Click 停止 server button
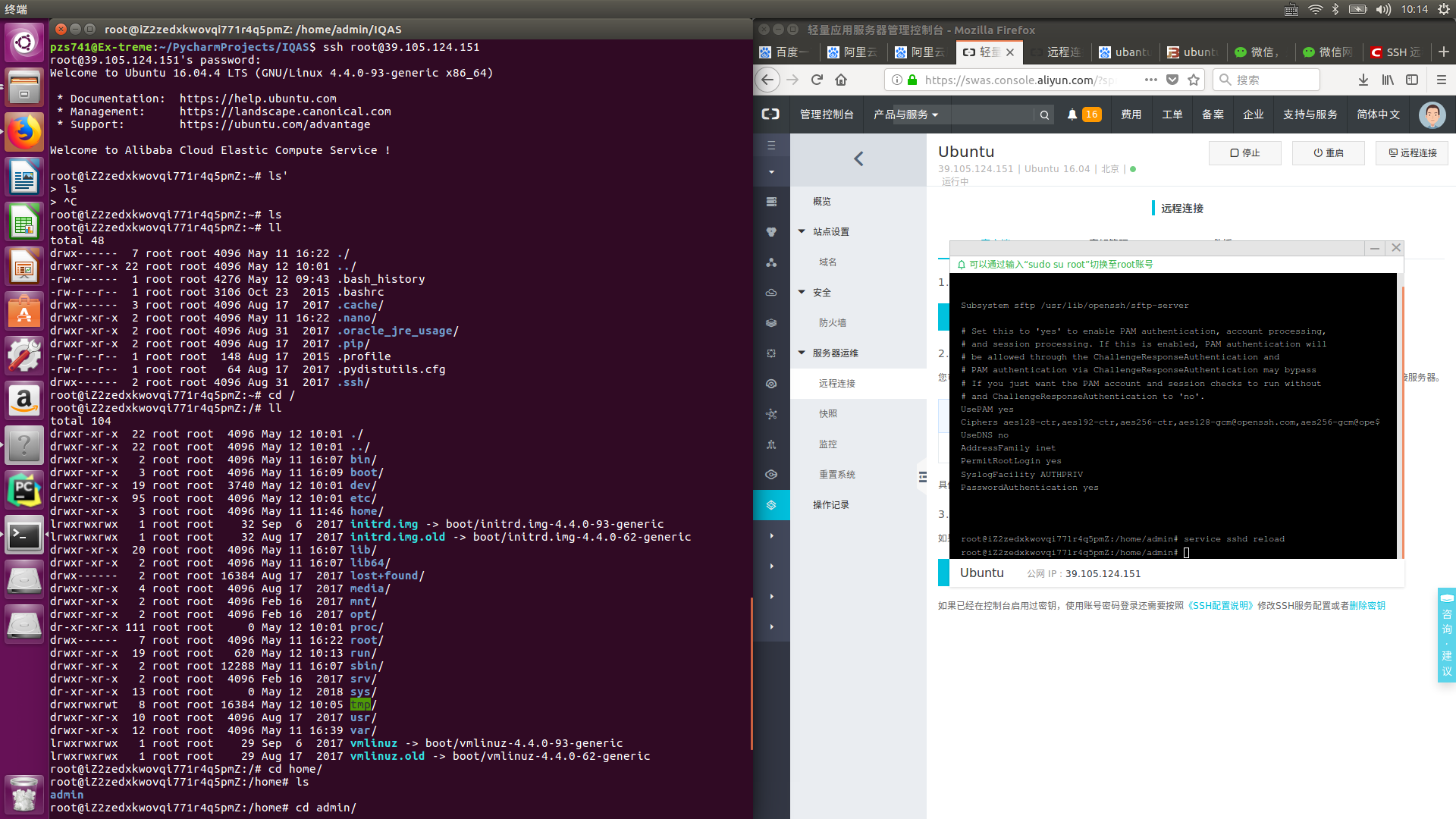The height and width of the screenshot is (819, 1456). [x=1244, y=153]
